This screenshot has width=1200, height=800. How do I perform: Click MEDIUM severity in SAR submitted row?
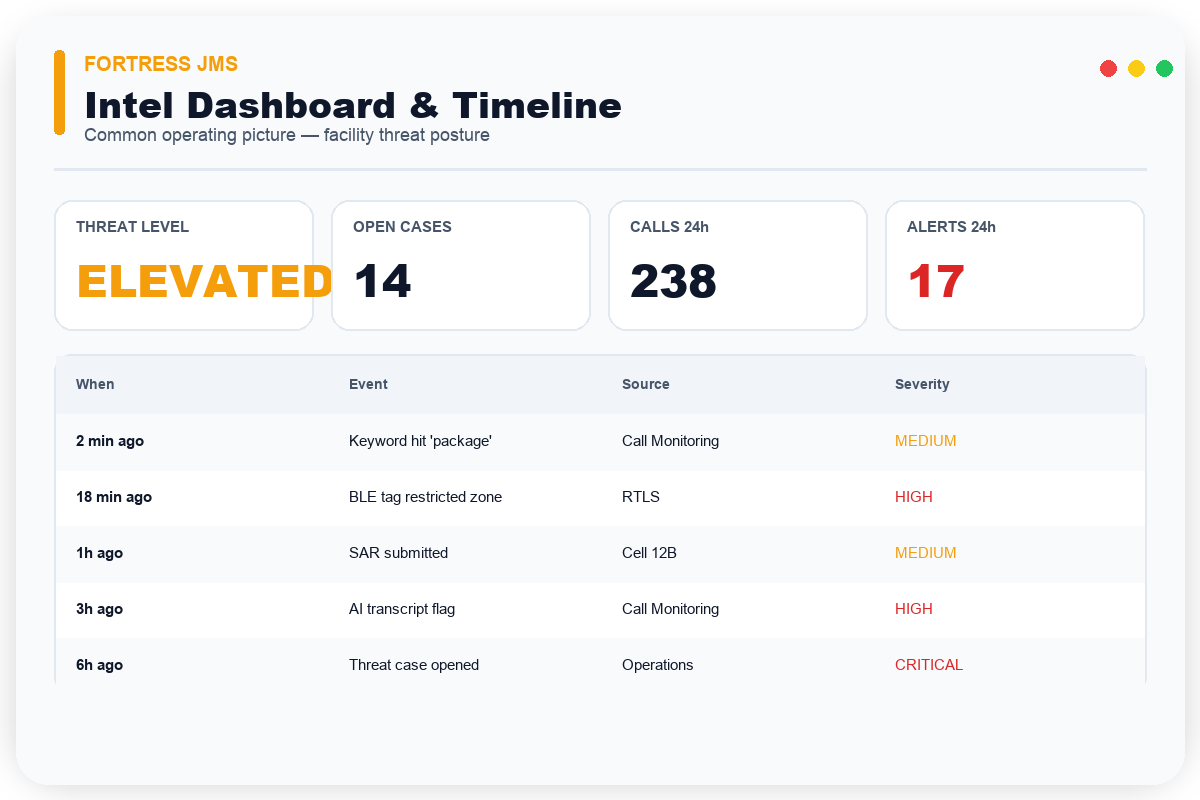pos(926,553)
